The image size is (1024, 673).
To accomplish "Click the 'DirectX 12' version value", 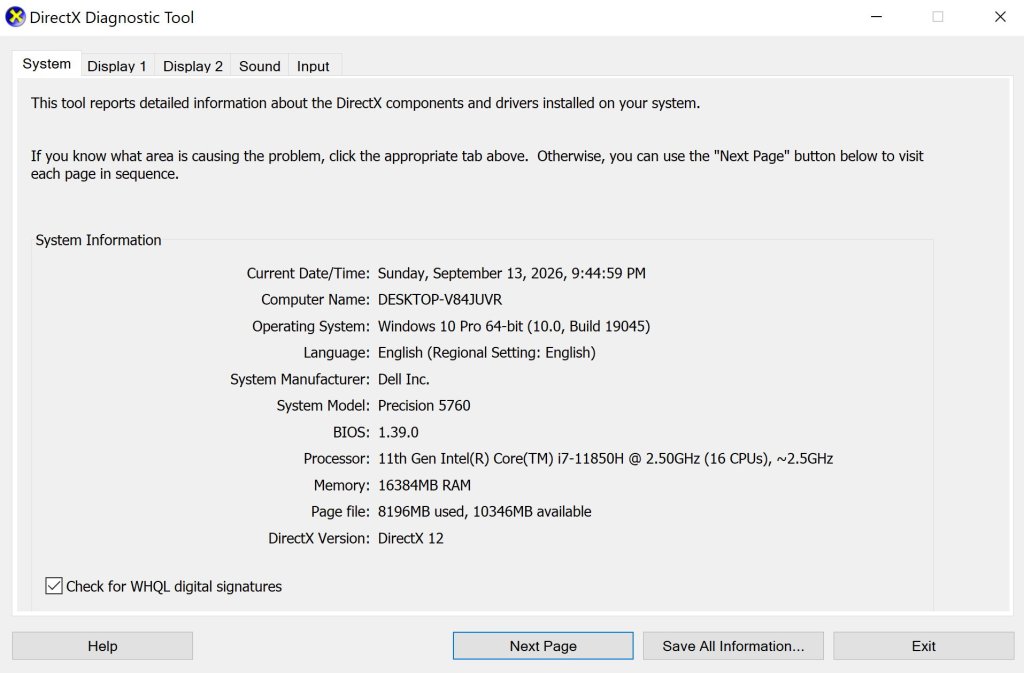I will click(x=411, y=538).
